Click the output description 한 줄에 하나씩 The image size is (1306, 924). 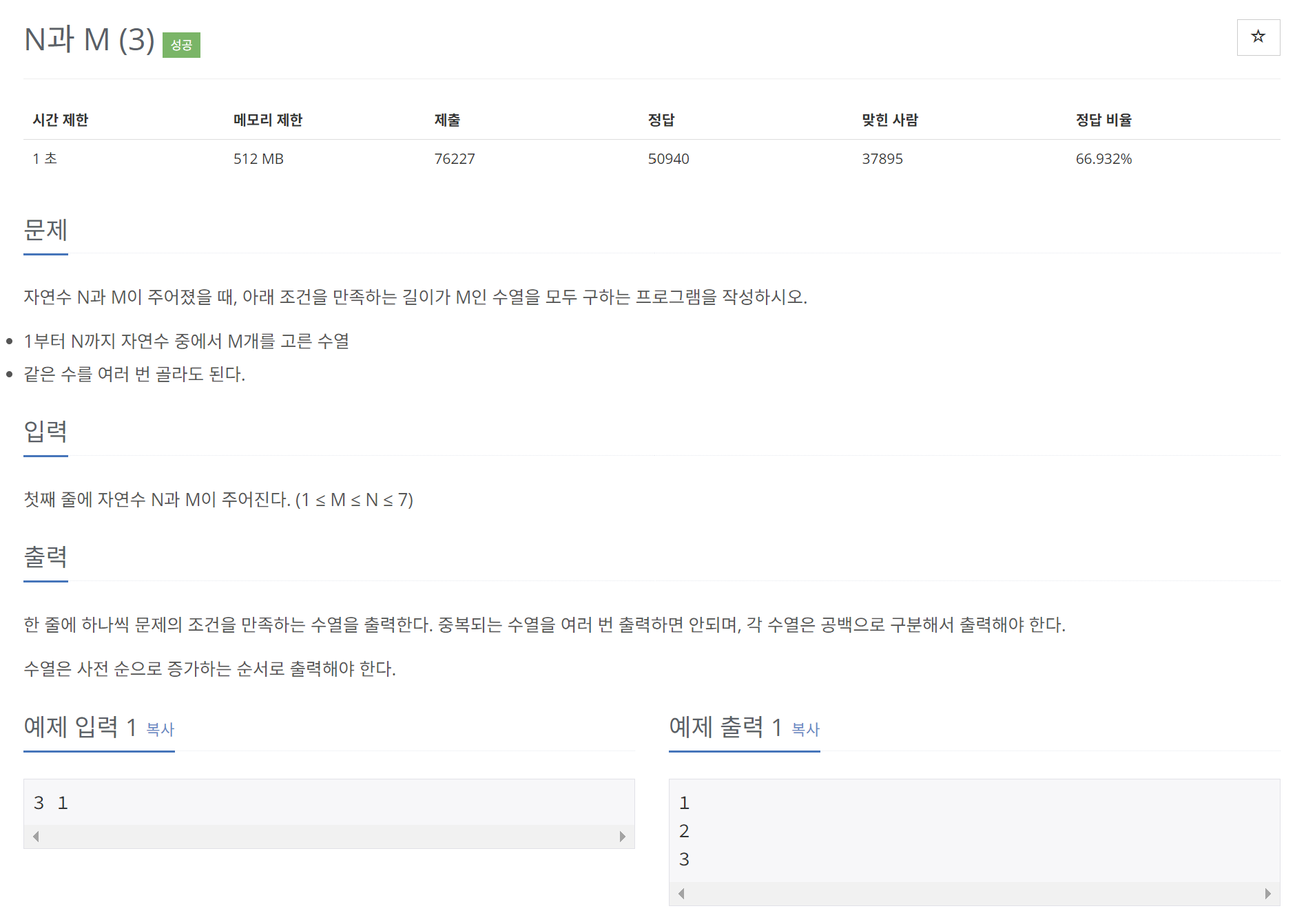545,624
